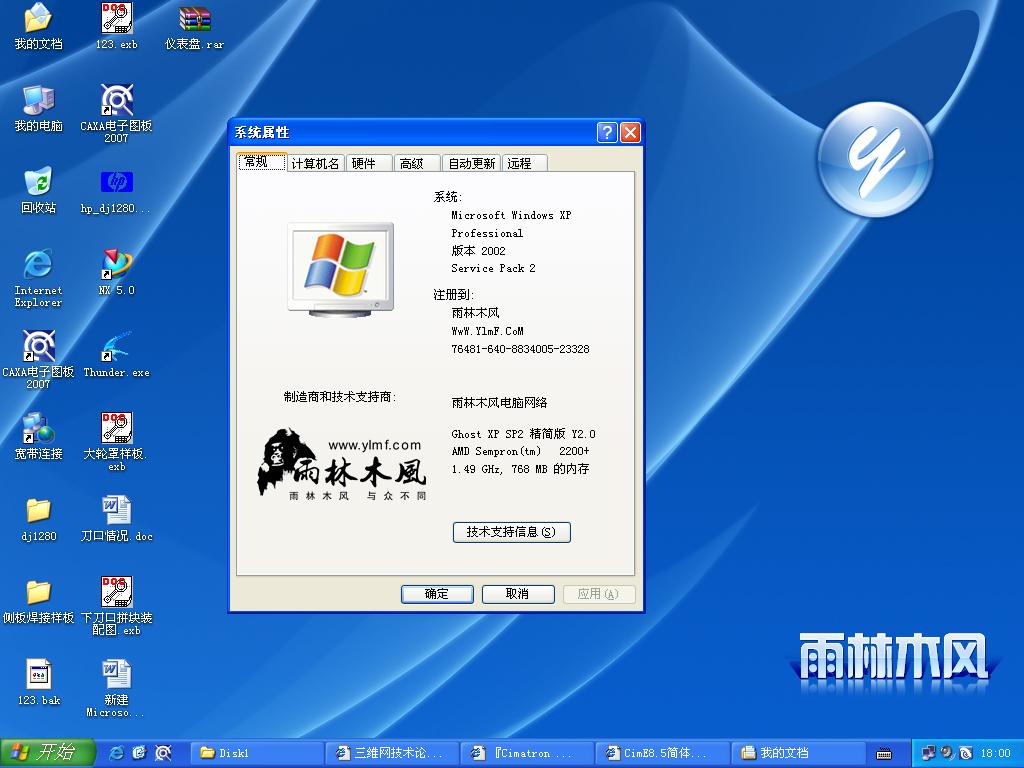Switch to the 远程 tab
The height and width of the screenshot is (768, 1024).
point(524,163)
